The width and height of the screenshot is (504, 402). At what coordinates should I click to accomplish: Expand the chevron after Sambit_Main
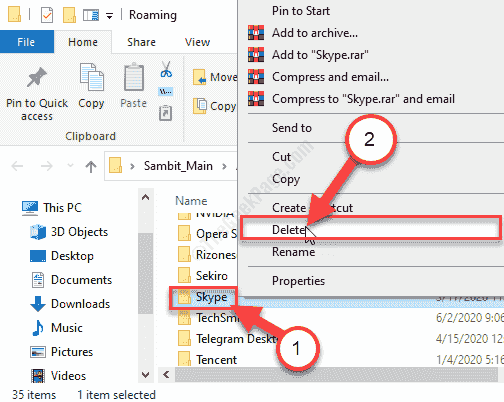[224, 166]
